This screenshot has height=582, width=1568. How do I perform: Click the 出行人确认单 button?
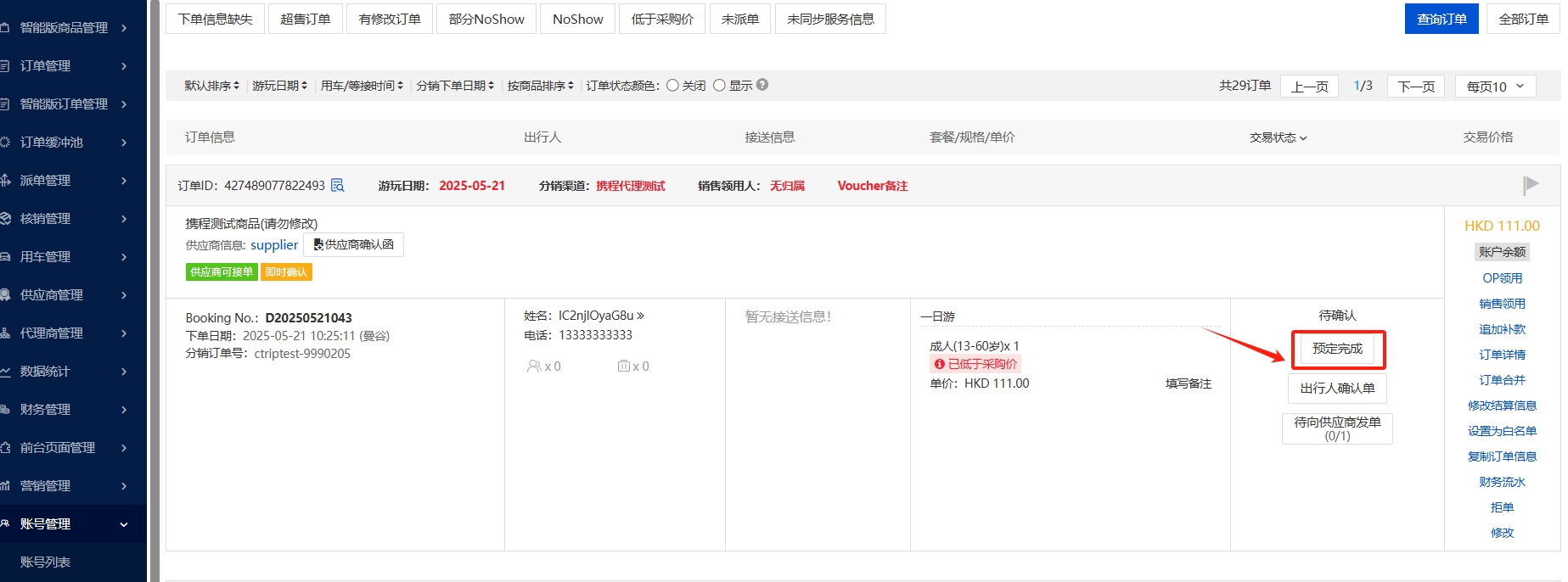pyautogui.click(x=1337, y=388)
